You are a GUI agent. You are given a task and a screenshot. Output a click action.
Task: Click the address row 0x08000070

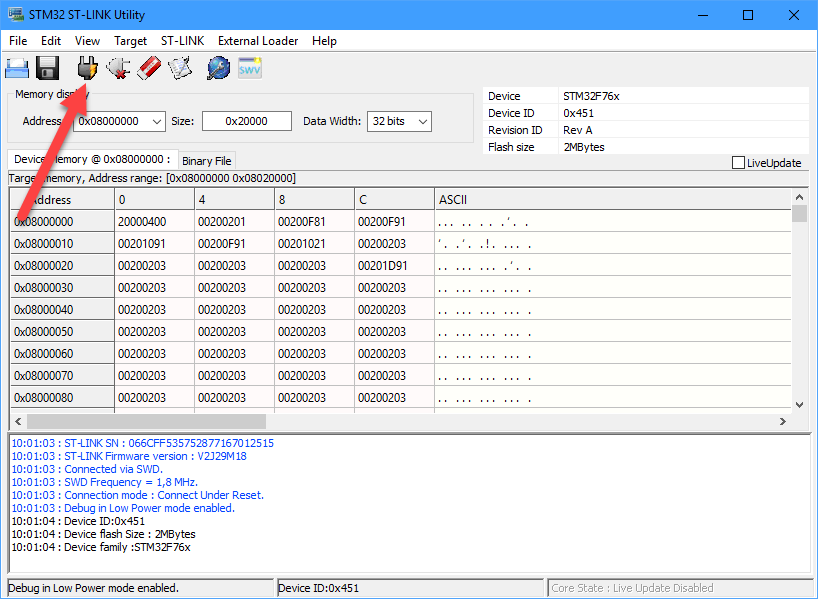click(62, 375)
